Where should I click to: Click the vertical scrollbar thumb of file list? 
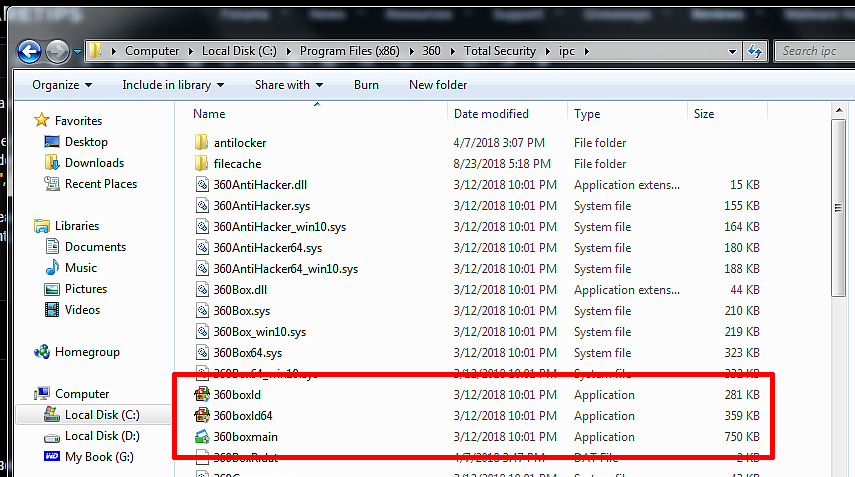838,208
